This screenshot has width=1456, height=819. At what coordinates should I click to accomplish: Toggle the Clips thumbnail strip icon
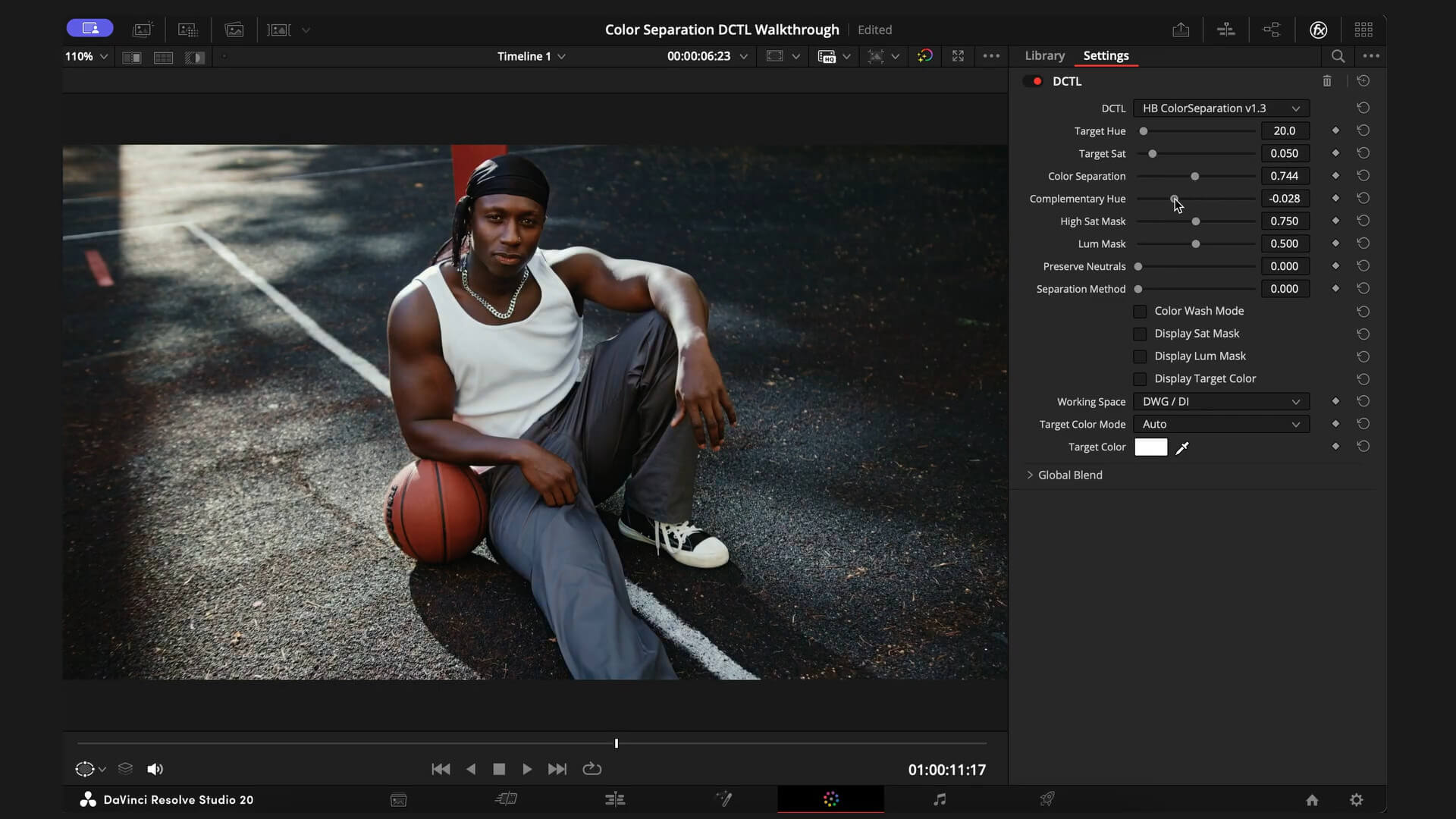(x=279, y=30)
